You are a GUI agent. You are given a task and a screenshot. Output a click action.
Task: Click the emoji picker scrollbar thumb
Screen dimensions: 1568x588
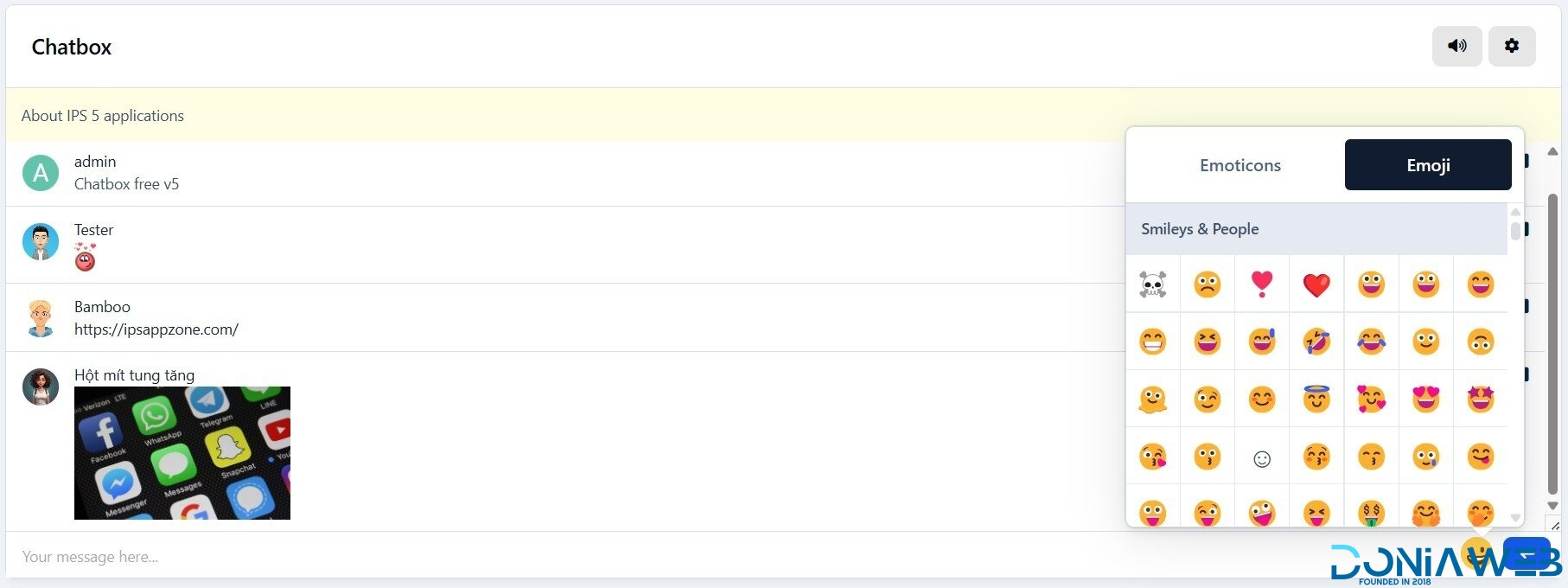(1515, 231)
